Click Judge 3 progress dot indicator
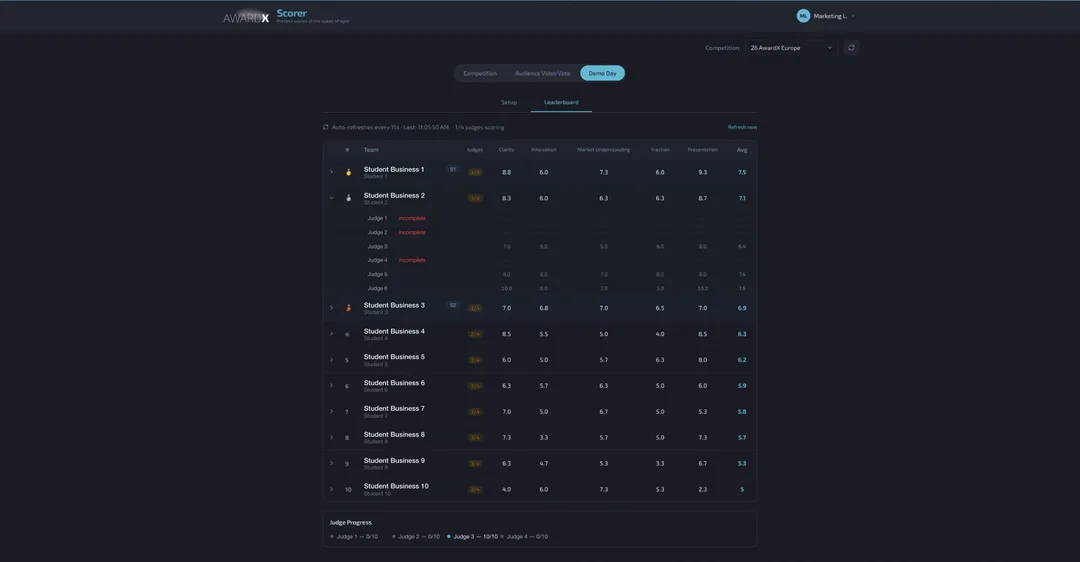This screenshot has height=562, width=1080. (449, 537)
